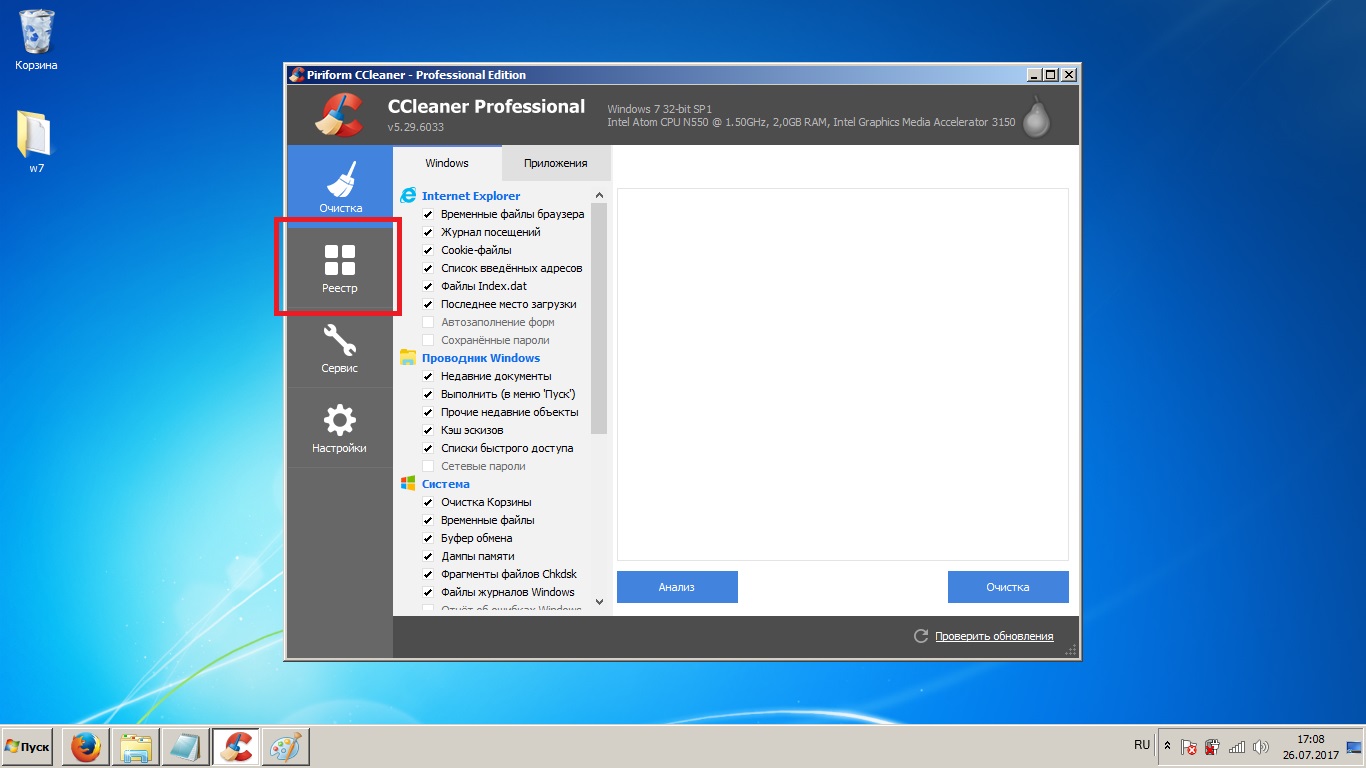This screenshot has height=768, width=1366.
Task: Click the Проводник Windows folder icon
Action: [x=408, y=358]
